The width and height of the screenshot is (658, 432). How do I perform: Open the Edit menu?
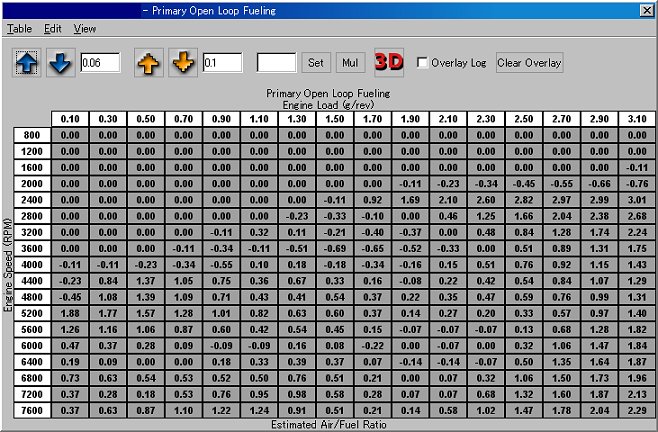[52, 29]
